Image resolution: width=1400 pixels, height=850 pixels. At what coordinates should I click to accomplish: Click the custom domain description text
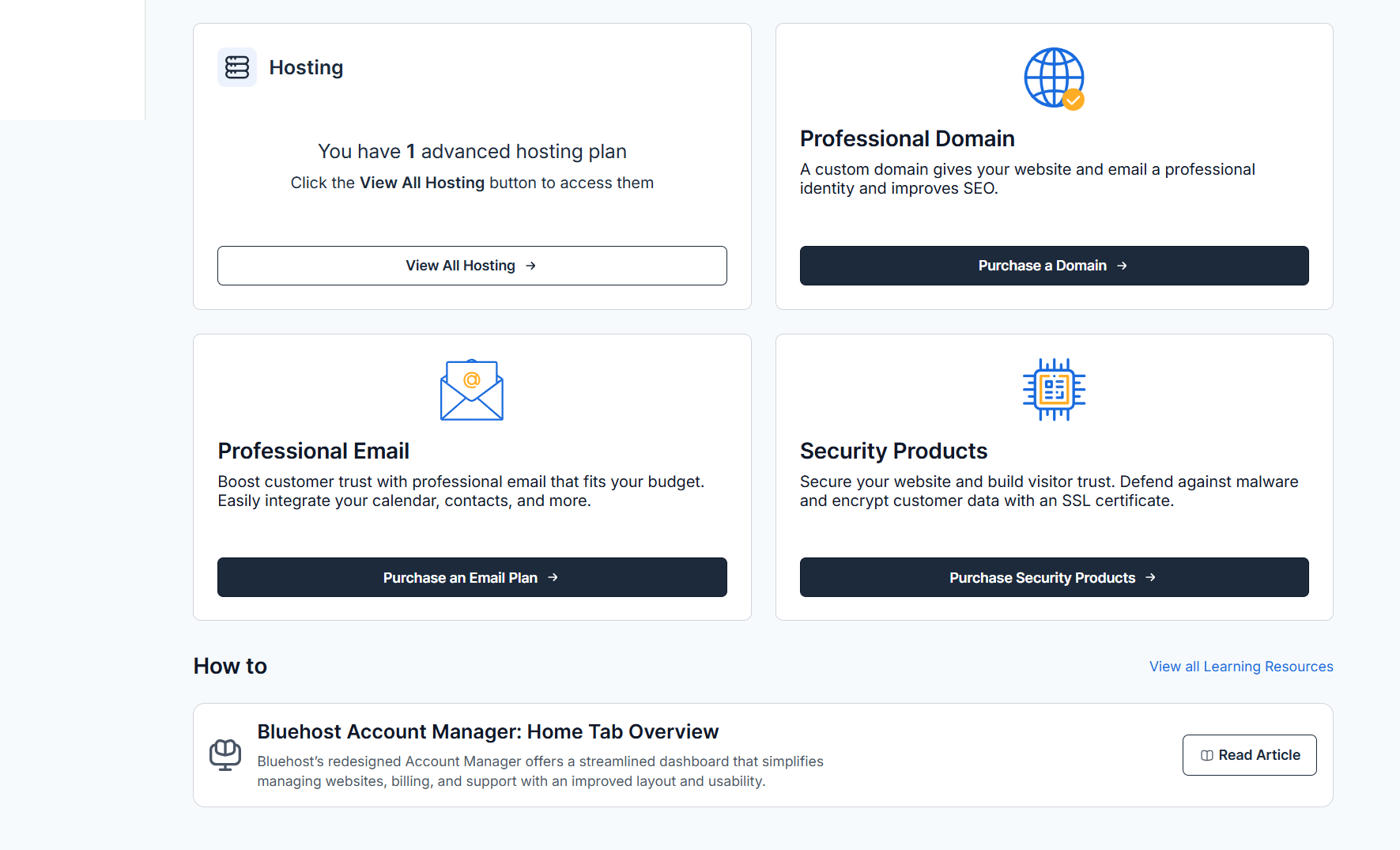[1027, 179]
